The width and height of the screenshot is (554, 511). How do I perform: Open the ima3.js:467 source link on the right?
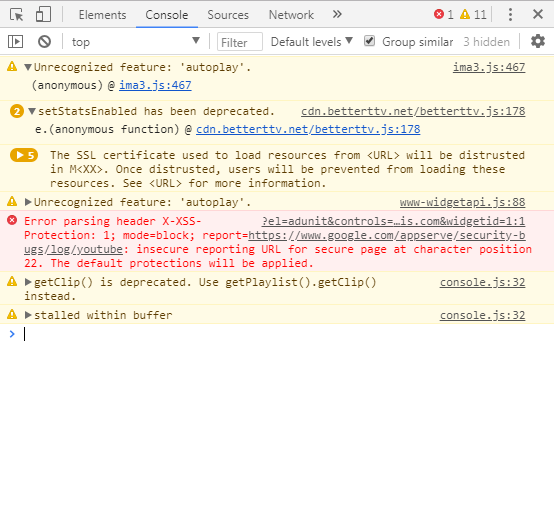(489, 67)
